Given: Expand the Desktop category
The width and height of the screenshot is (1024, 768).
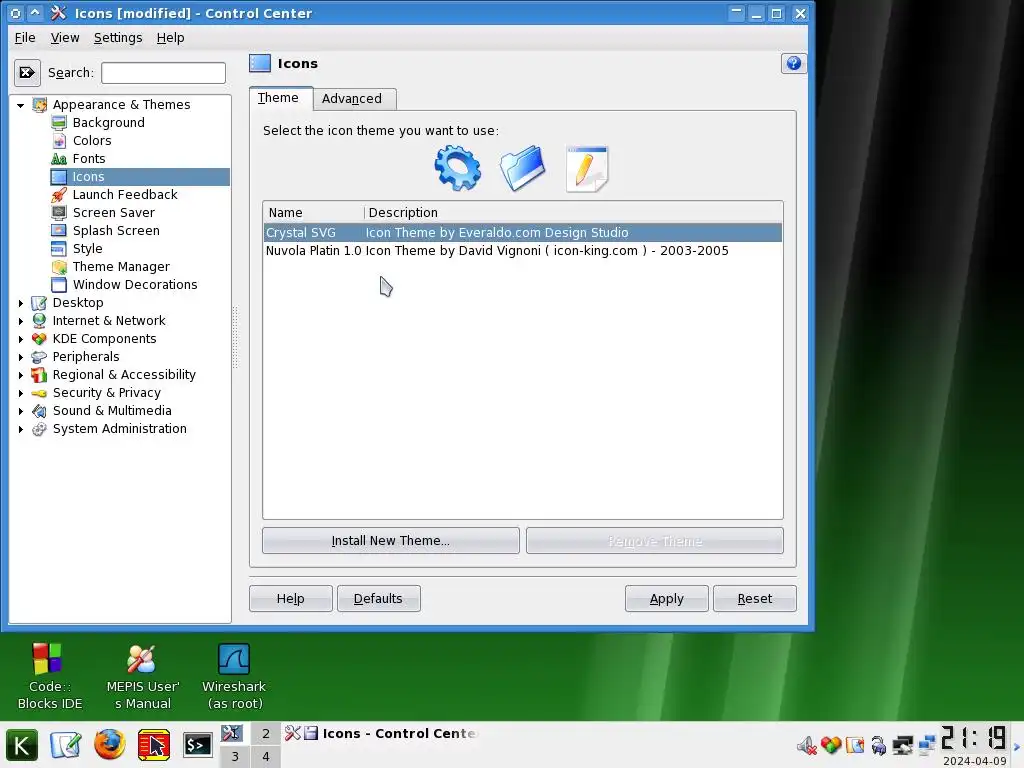Looking at the screenshot, I should coord(21,303).
